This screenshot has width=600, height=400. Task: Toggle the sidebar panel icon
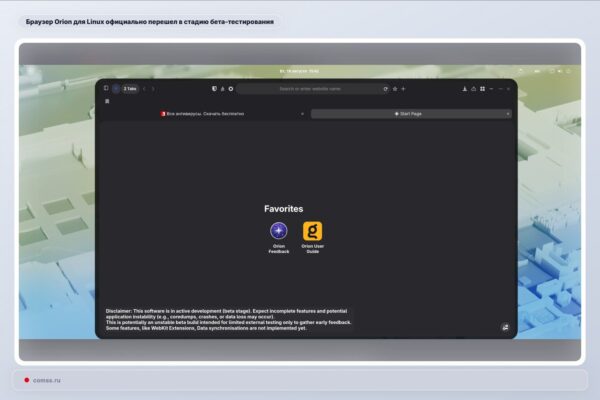tap(106, 88)
